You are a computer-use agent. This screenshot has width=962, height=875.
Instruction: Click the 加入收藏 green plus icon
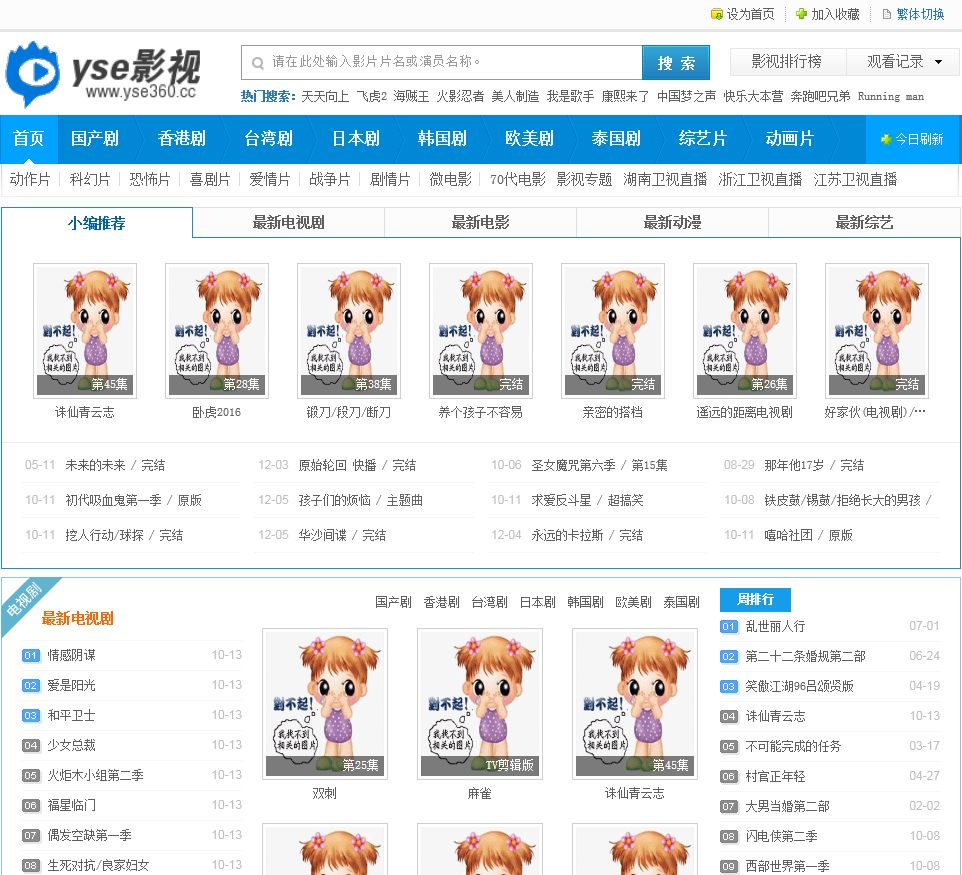pos(801,14)
